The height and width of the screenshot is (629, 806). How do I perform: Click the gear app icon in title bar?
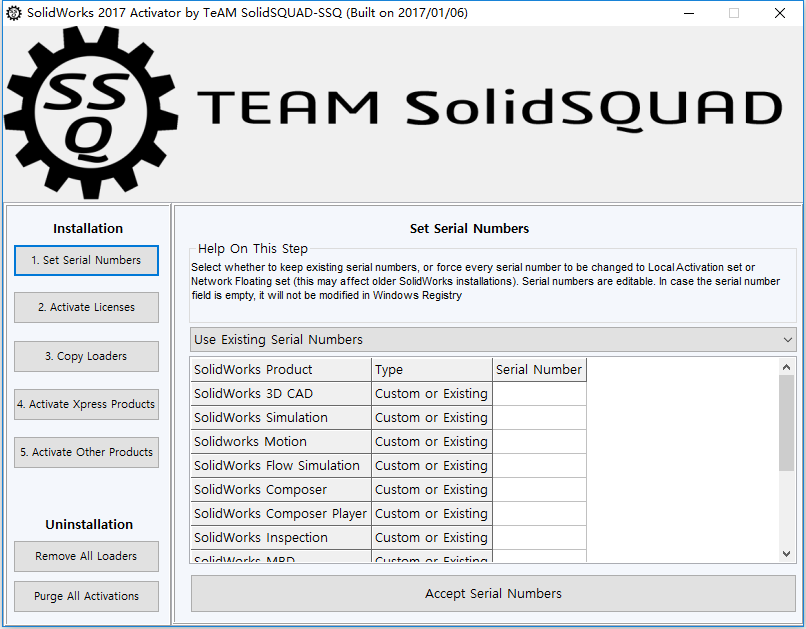click(13, 13)
